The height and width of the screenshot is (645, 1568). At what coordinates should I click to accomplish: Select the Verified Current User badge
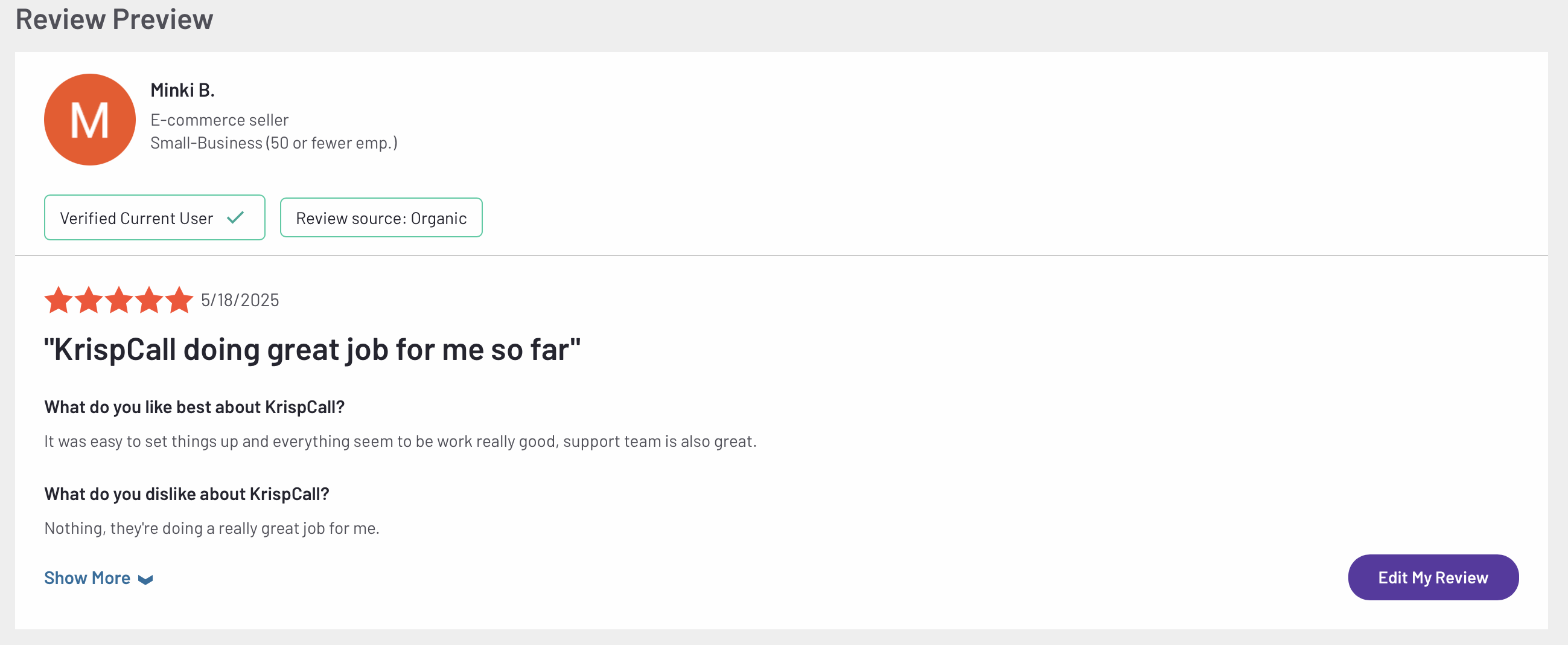(155, 217)
